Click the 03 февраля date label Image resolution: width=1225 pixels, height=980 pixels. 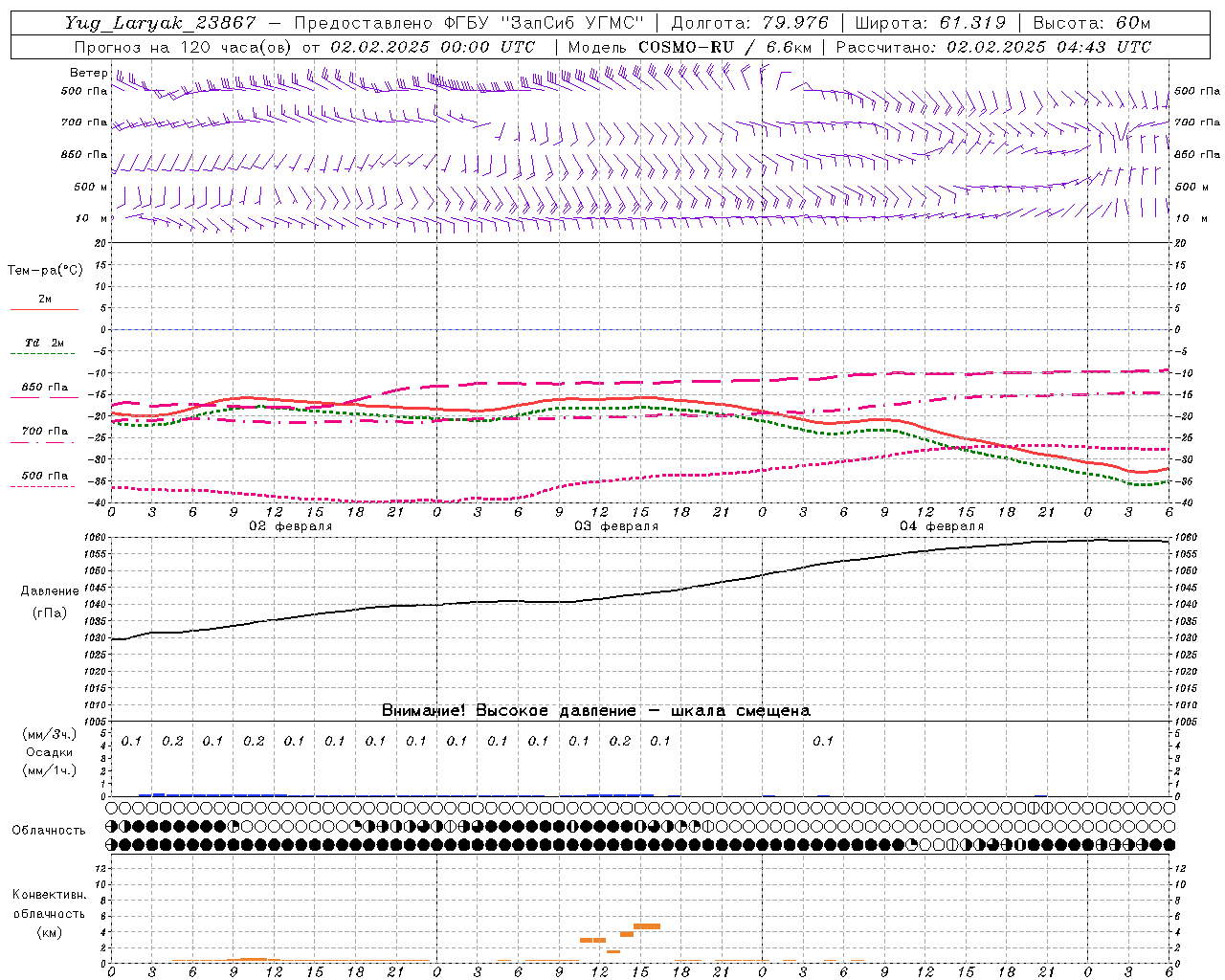(616, 526)
